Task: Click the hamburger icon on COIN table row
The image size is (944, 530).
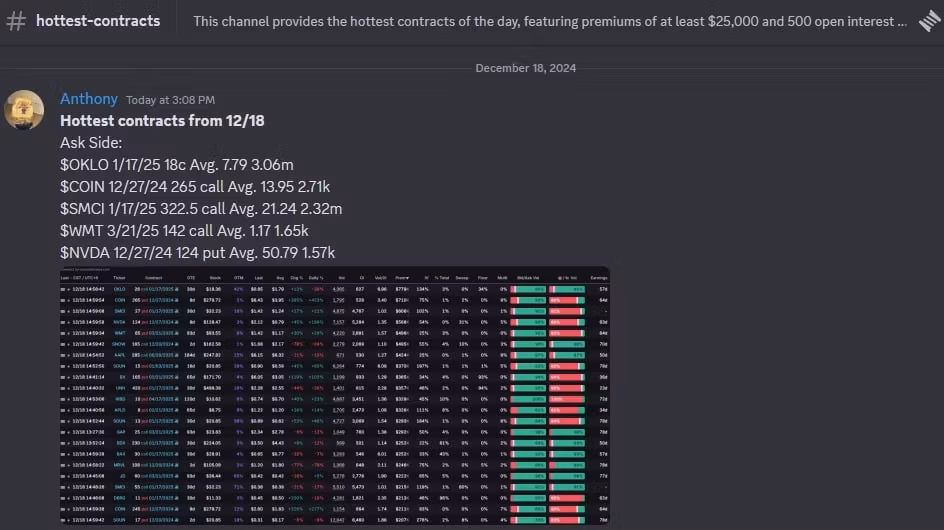Action: [x=63, y=300]
